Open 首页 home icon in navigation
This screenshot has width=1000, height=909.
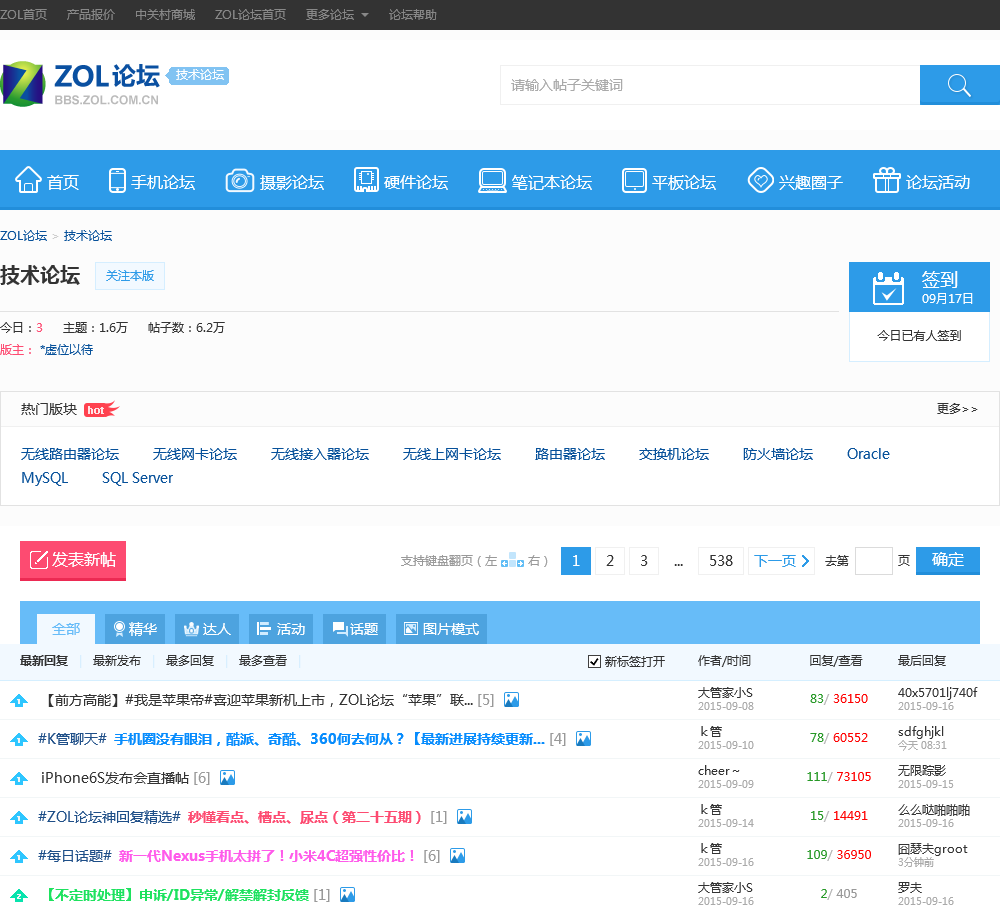29,180
